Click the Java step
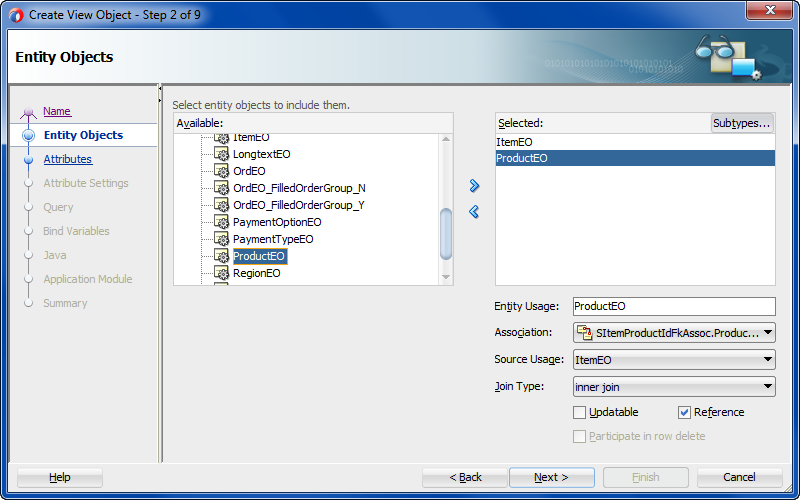The width and height of the screenshot is (800, 500). [55, 255]
